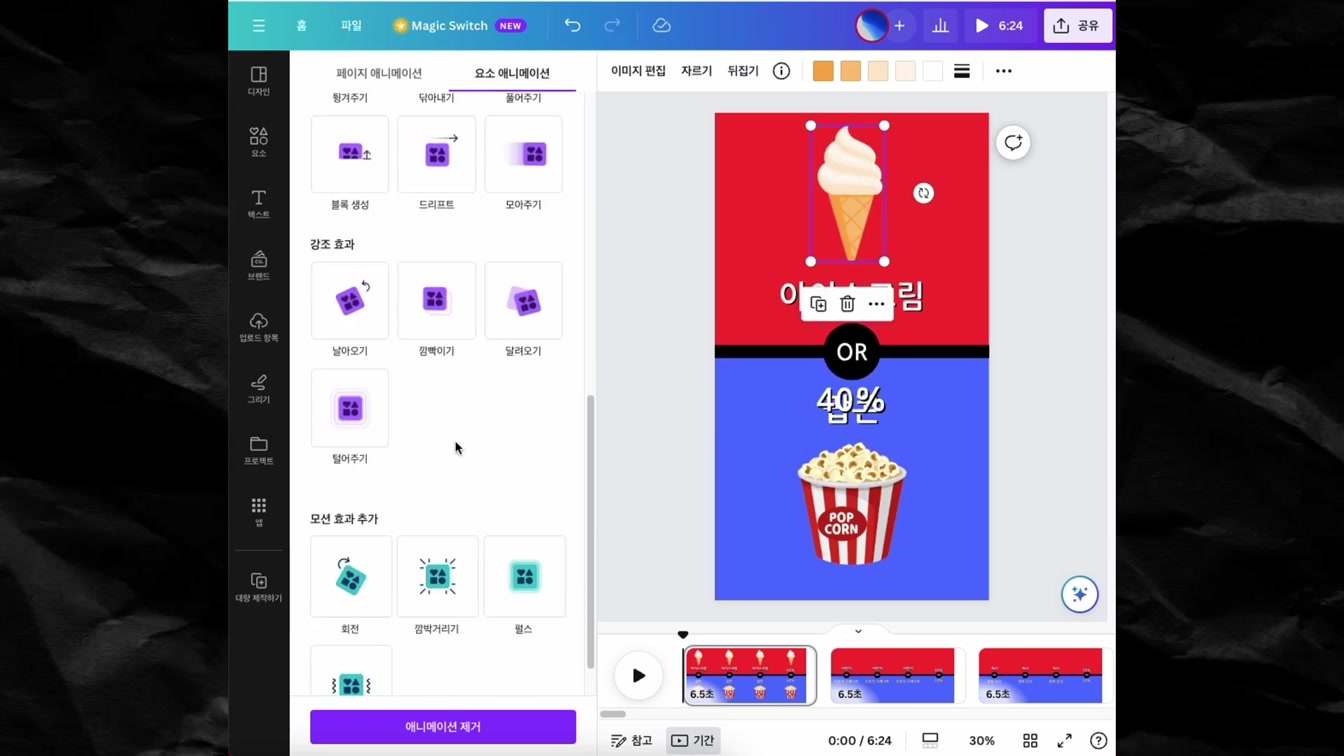The height and width of the screenshot is (756, 1344).
Task: Switch to 요소 애니메이션 tab
Action: coord(512,73)
